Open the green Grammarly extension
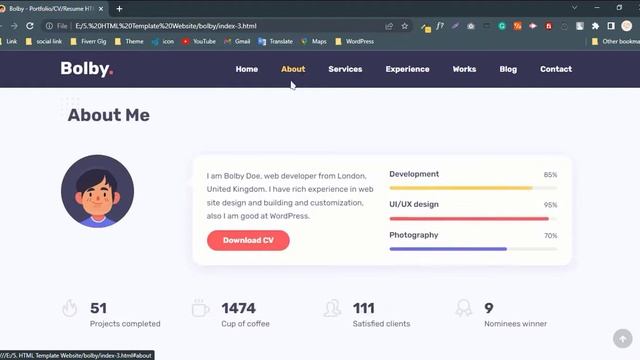Viewport: 640px width, 360px height. [x=502, y=26]
